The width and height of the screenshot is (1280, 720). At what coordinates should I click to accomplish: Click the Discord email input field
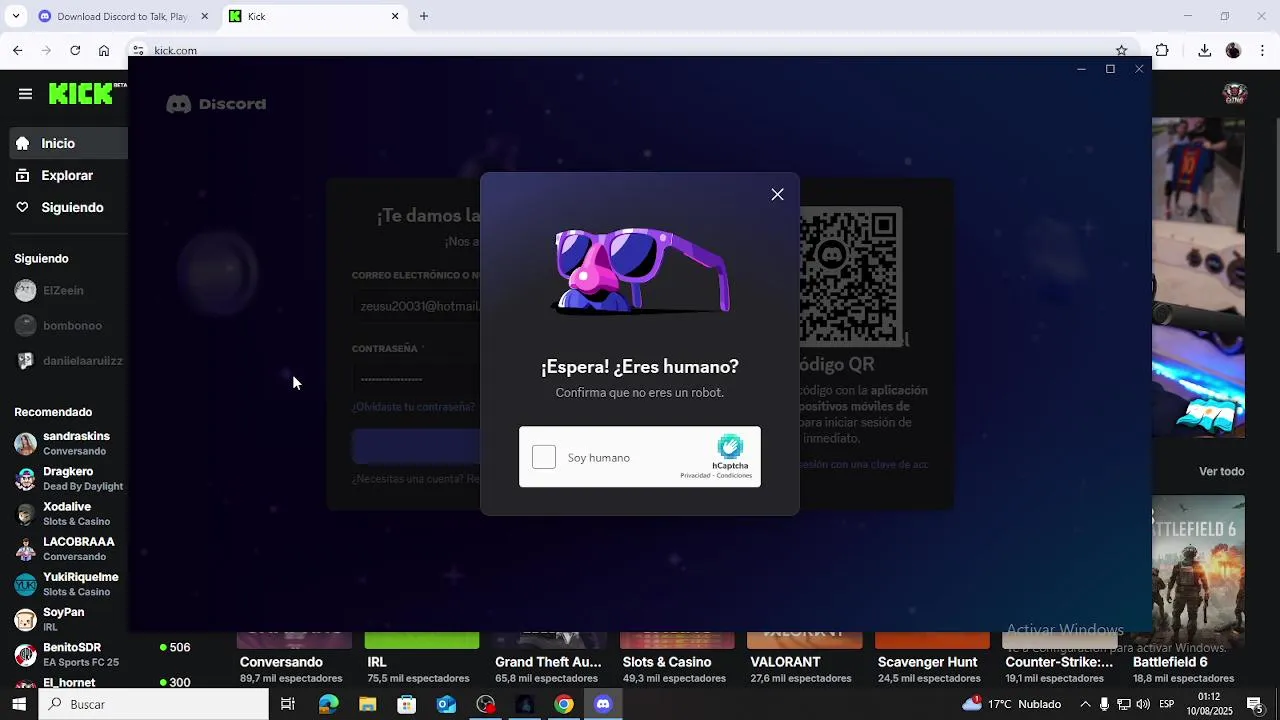tap(415, 306)
